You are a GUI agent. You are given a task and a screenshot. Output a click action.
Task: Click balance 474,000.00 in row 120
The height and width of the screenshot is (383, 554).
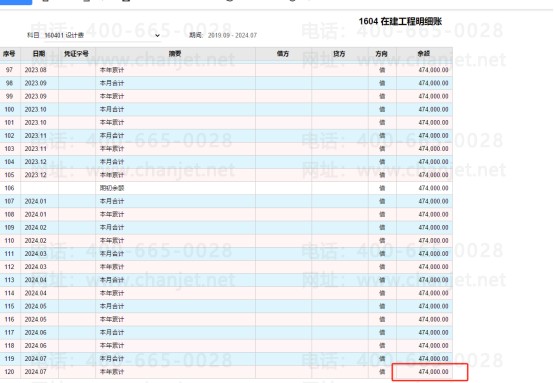(434, 372)
